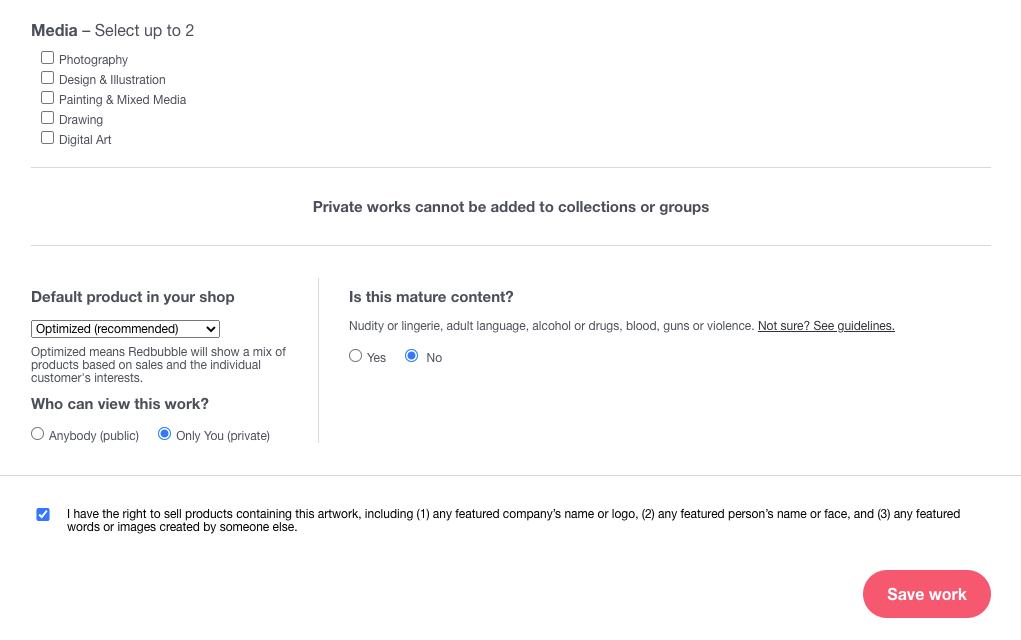Image resolution: width=1021 pixels, height=640 pixels.
Task: Click the rights agreement statement text
Action: point(513,520)
